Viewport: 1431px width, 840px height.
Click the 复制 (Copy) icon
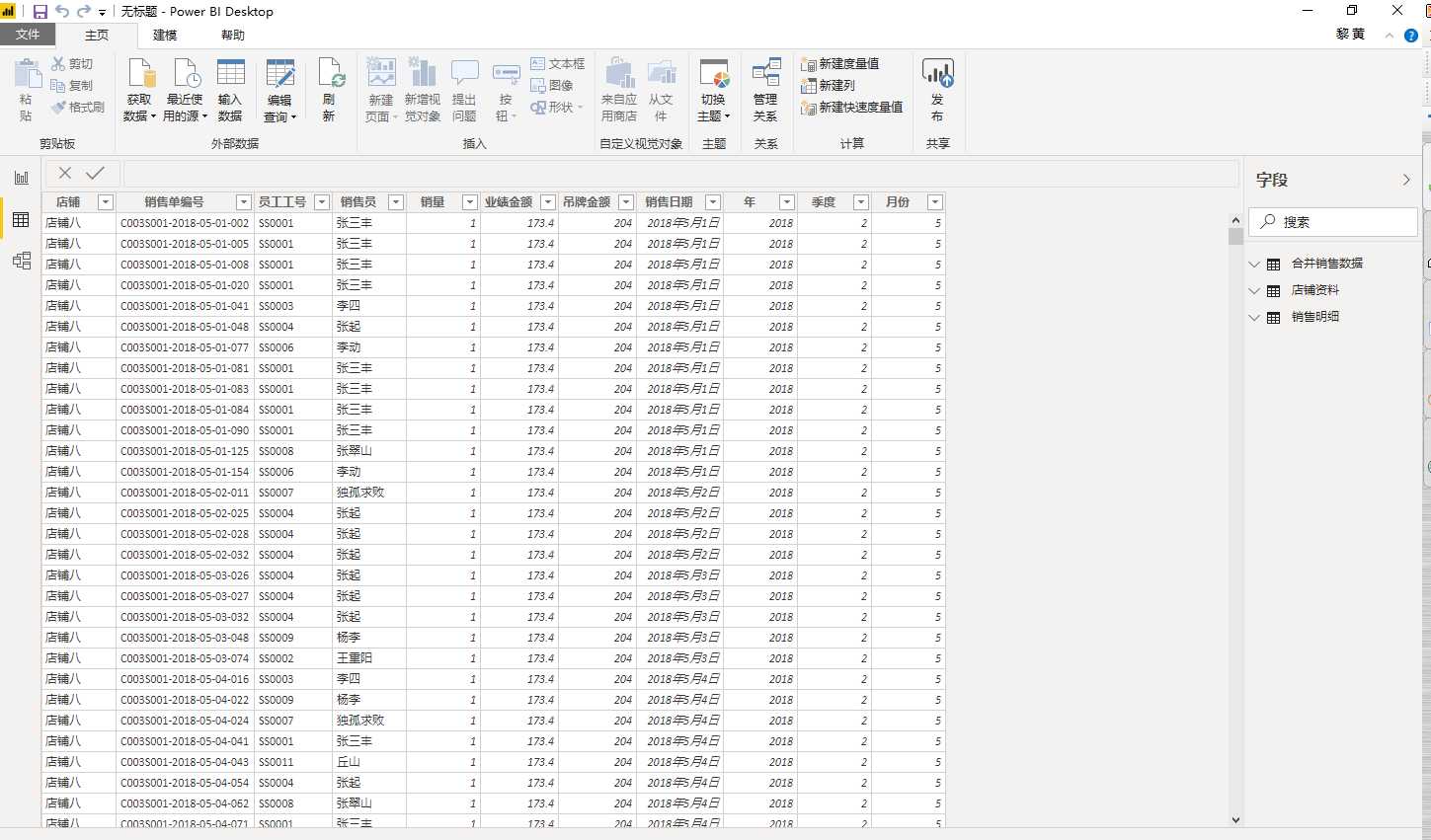[x=59, y=86]
